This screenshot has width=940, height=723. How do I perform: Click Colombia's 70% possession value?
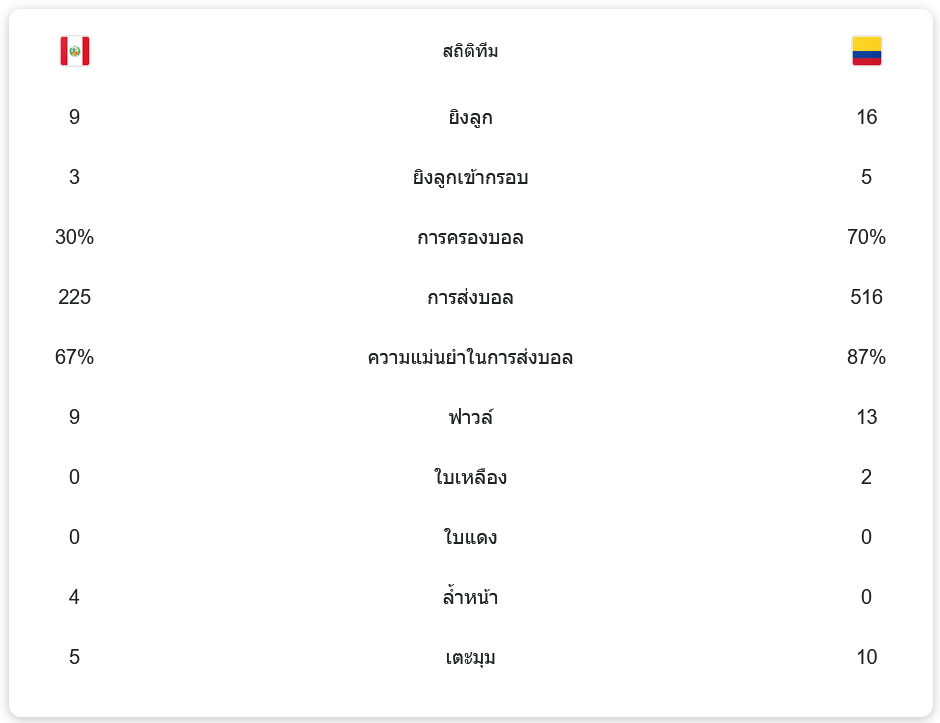click(x=866, y=237)
